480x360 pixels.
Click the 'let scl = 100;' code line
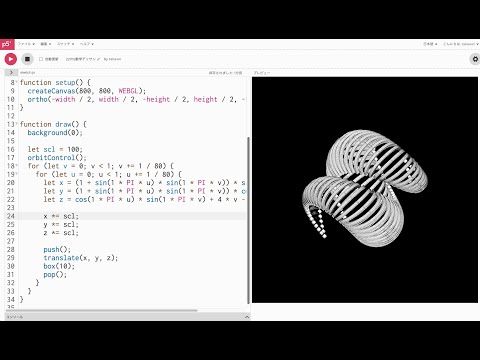click(x=55, y=149)
